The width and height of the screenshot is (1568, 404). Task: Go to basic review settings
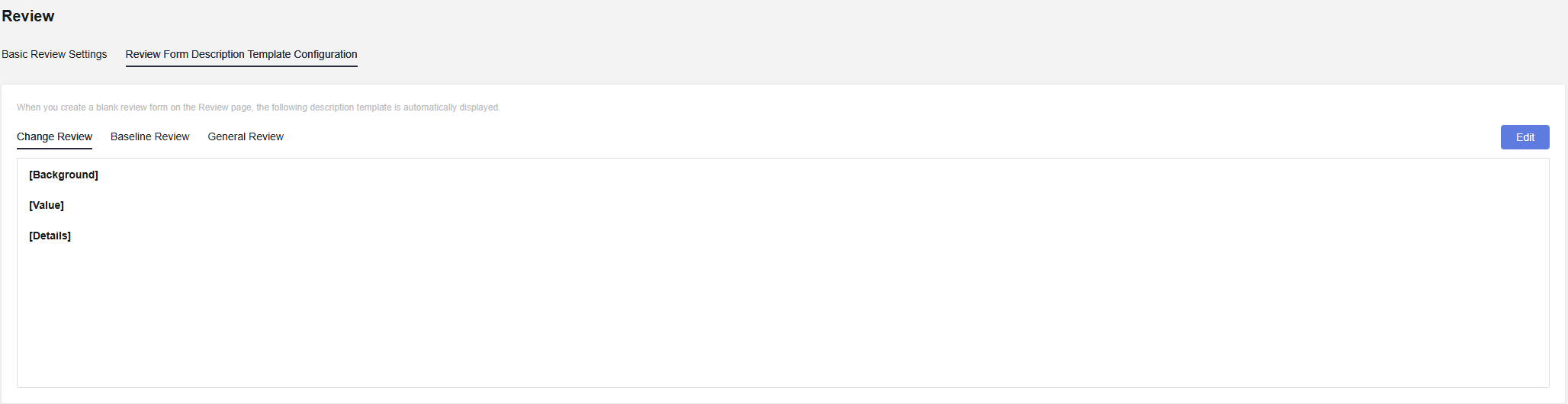[x=54, y=54]
